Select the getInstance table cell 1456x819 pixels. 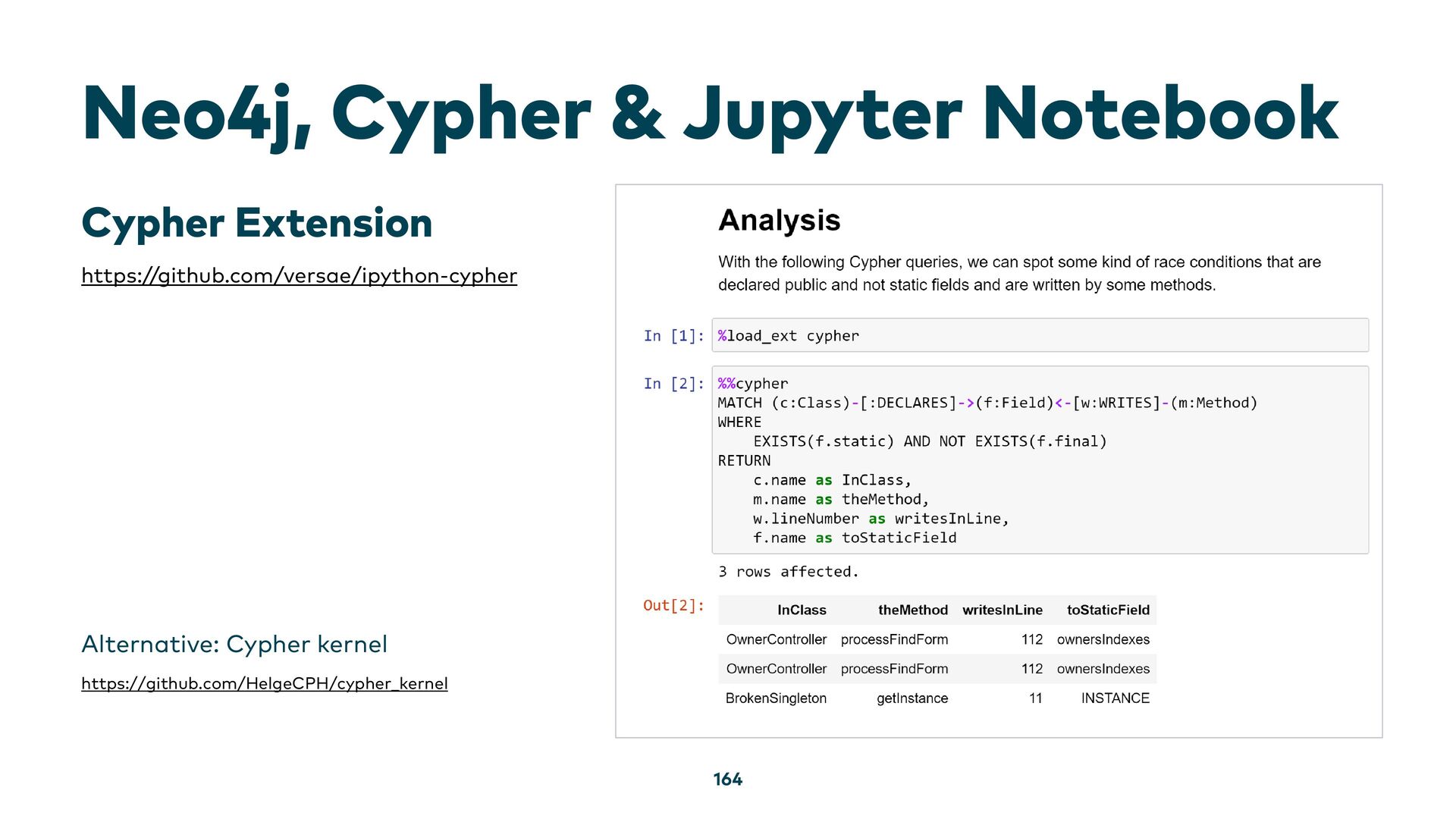[912, 698]
